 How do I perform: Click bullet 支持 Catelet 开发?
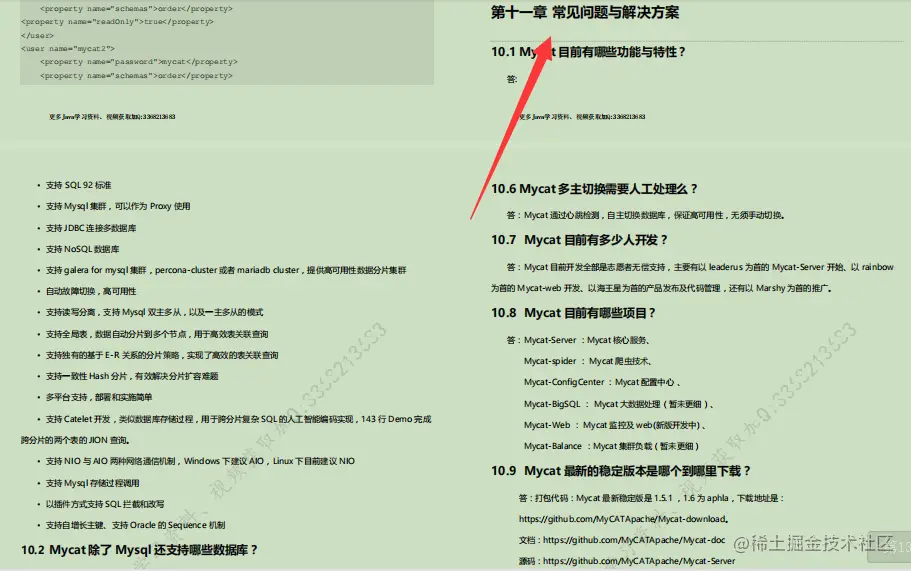[239, 419]
